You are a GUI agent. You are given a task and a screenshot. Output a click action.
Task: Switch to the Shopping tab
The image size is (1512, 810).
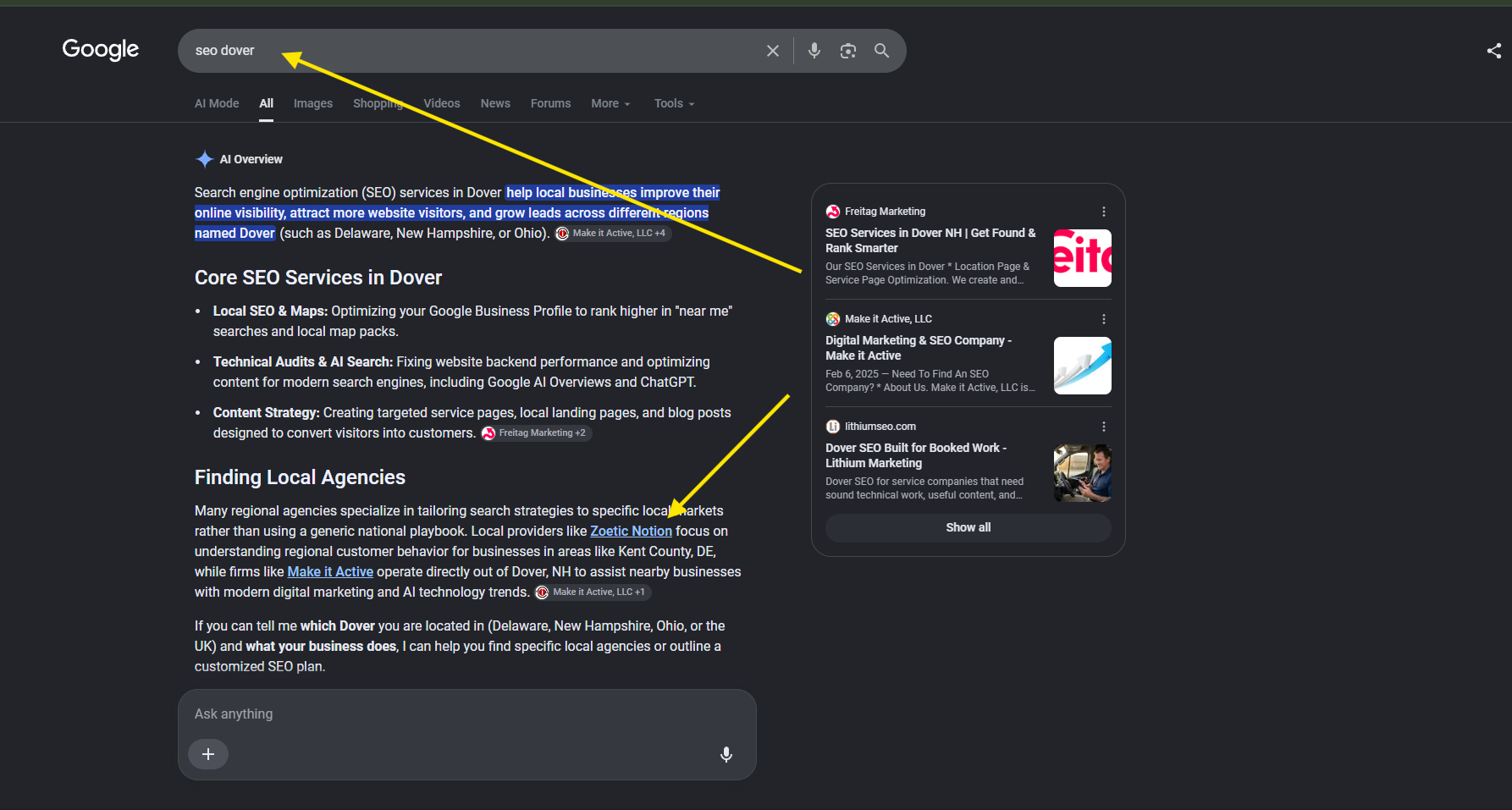(378, 103)
